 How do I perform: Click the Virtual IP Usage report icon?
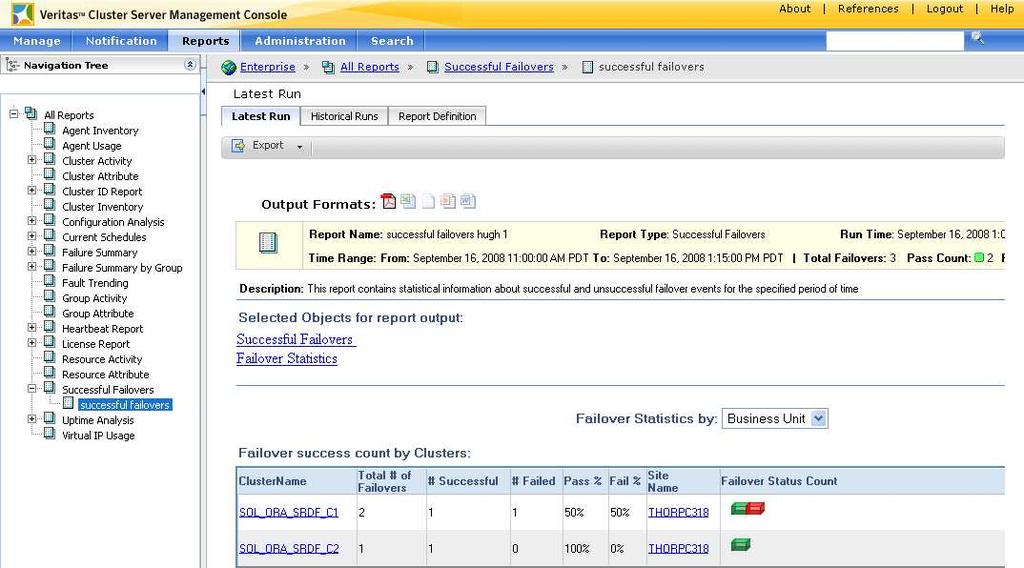(50, 434)
